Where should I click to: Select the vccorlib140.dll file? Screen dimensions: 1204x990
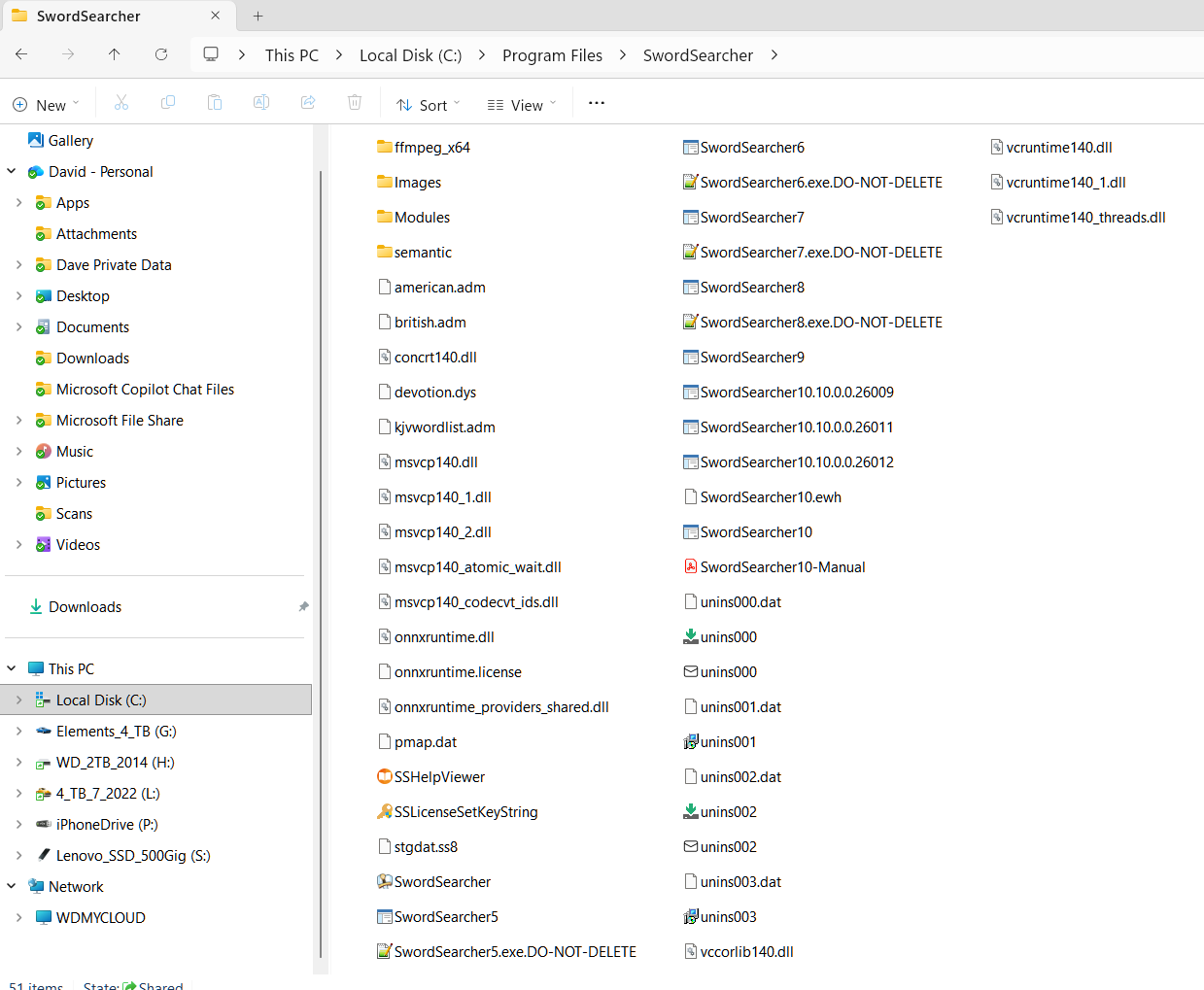point(746,951)
